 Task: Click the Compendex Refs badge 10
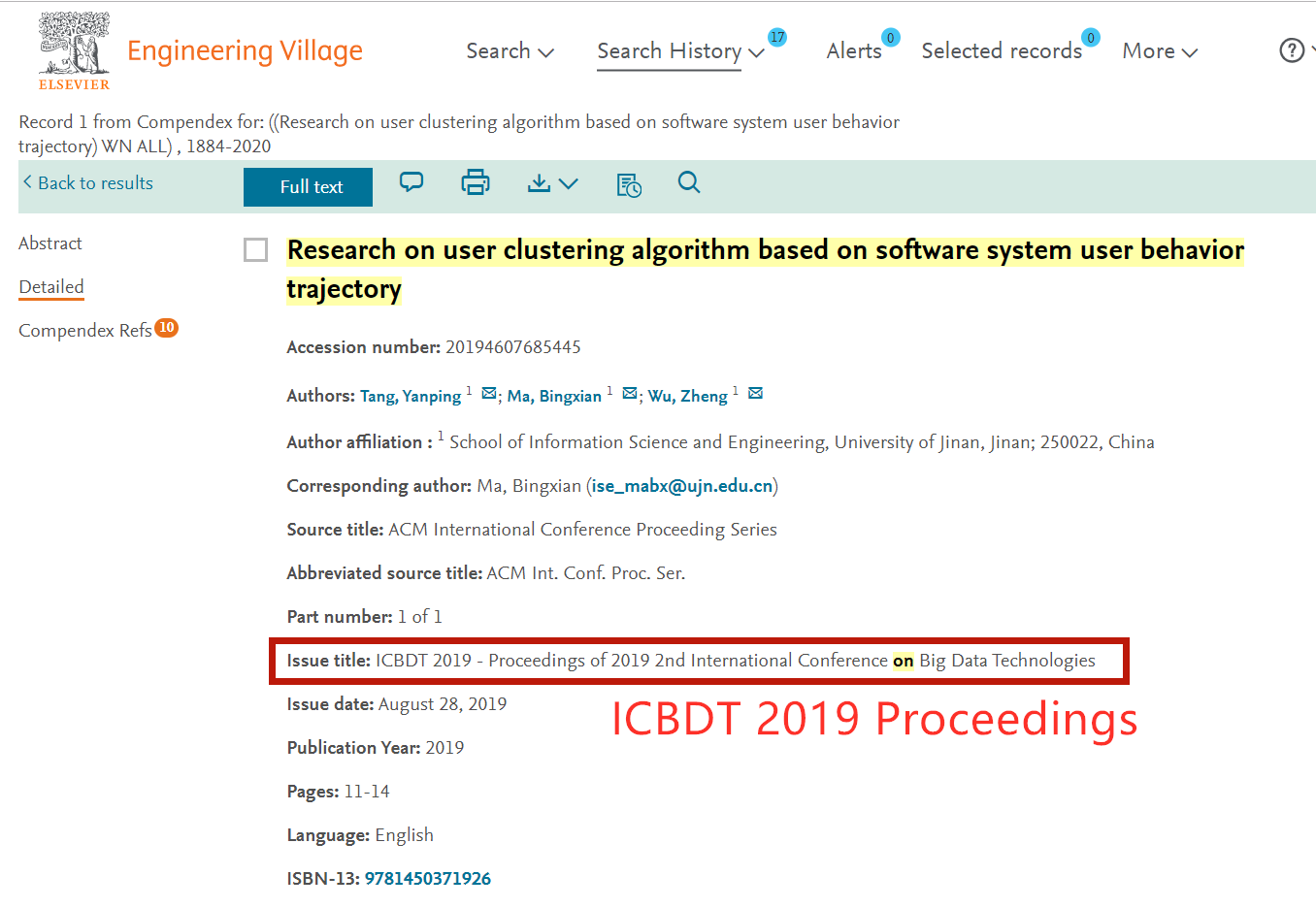pos(167,328)
